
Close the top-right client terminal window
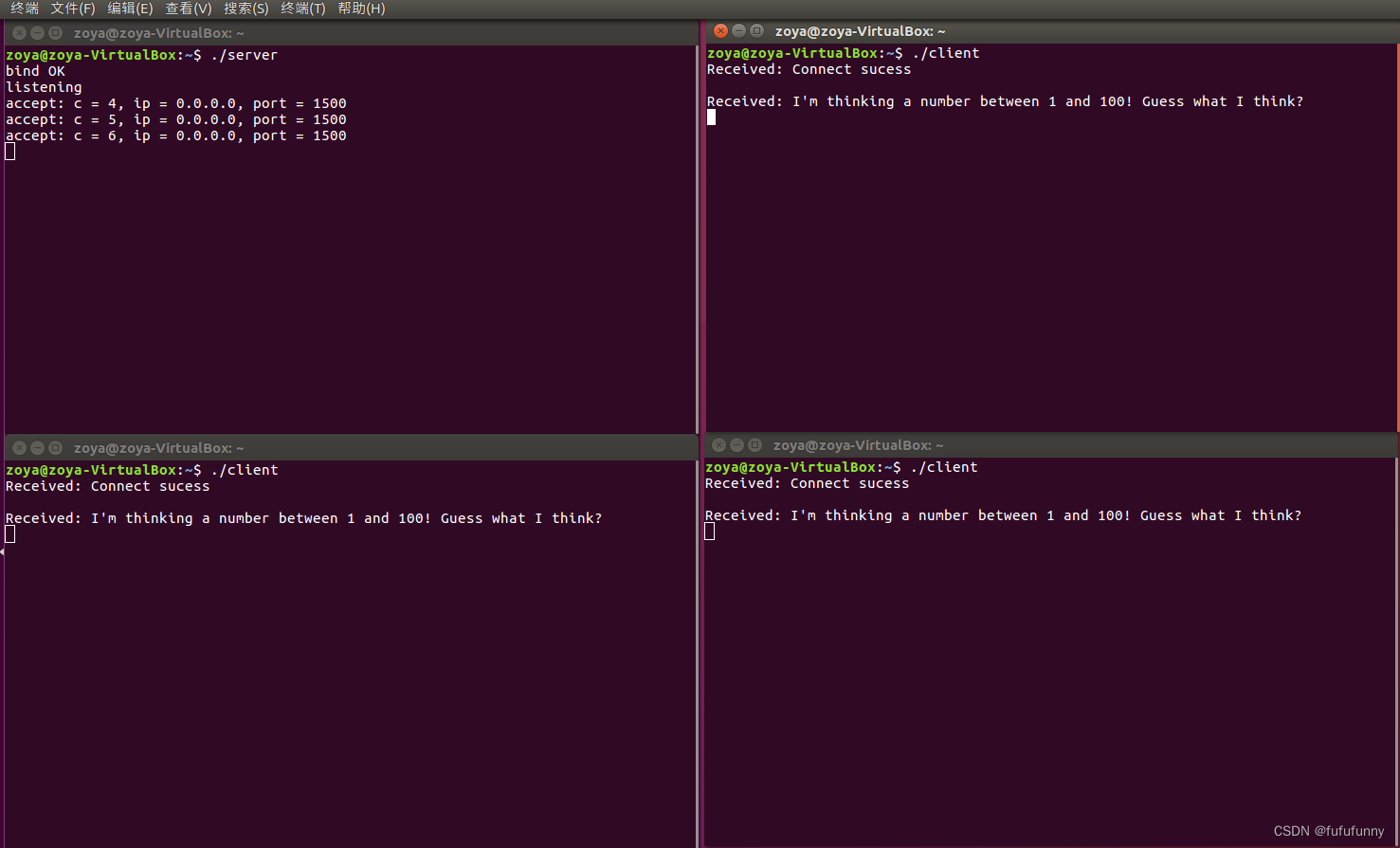click(720, 31)
